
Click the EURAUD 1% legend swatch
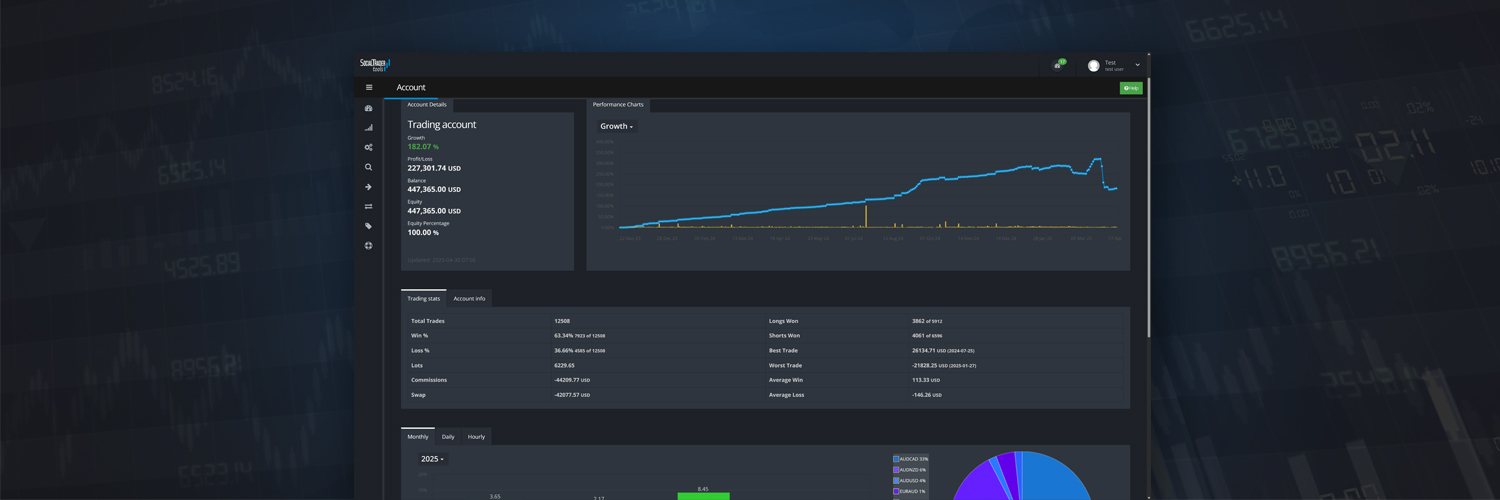click(896, 491)
